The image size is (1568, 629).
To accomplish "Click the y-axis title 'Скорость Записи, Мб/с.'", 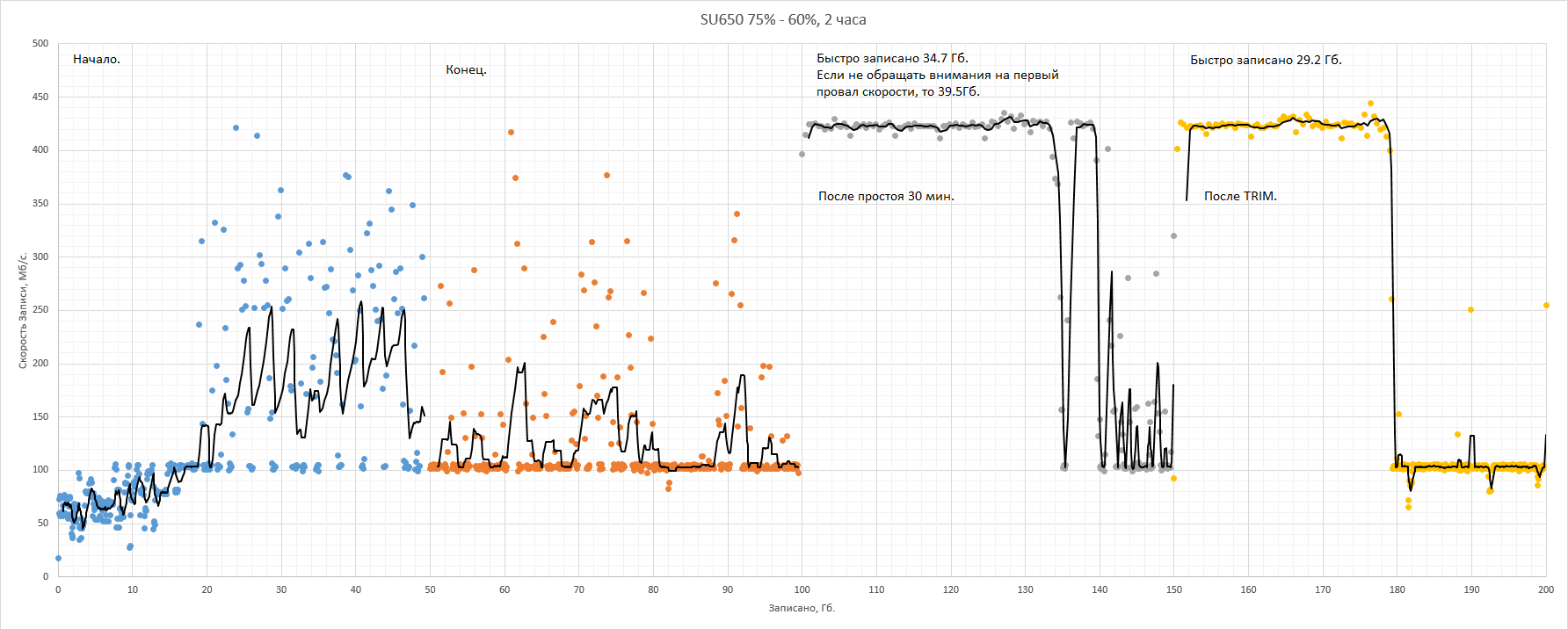I will [23, 311].
